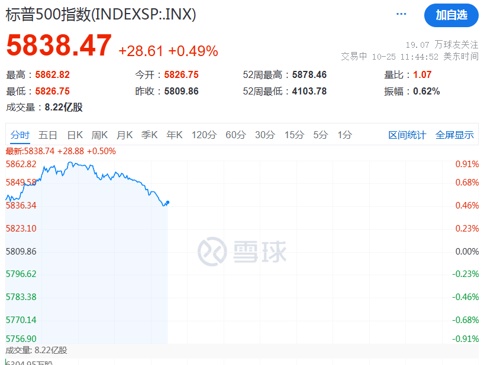
Task: Select the 30分 interval tab
Action: 265,135
